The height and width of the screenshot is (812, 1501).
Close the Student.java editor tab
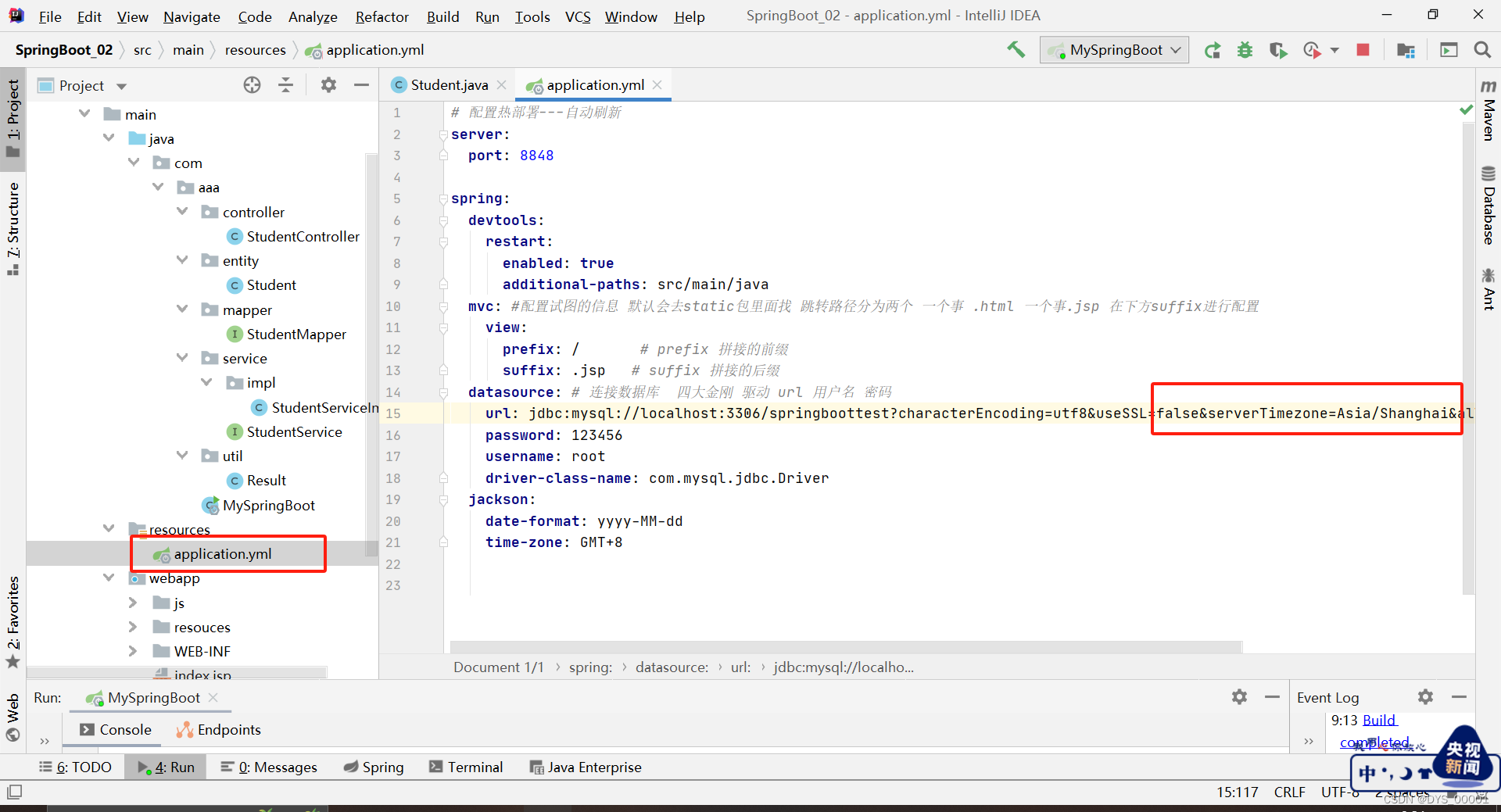(x=502, y=84)
